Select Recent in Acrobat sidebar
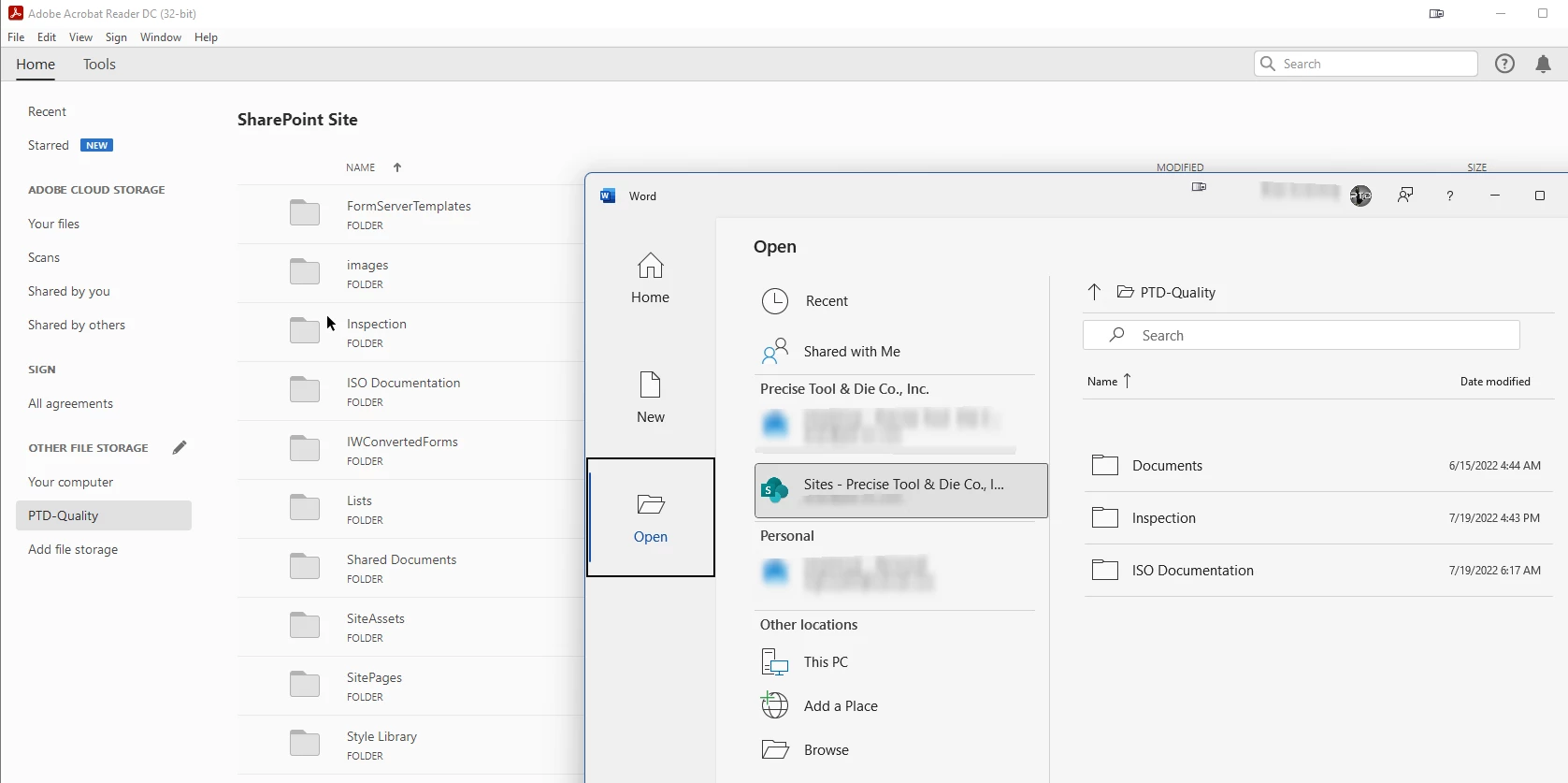This screenshot has width=1568, height=783. (47, 111)
